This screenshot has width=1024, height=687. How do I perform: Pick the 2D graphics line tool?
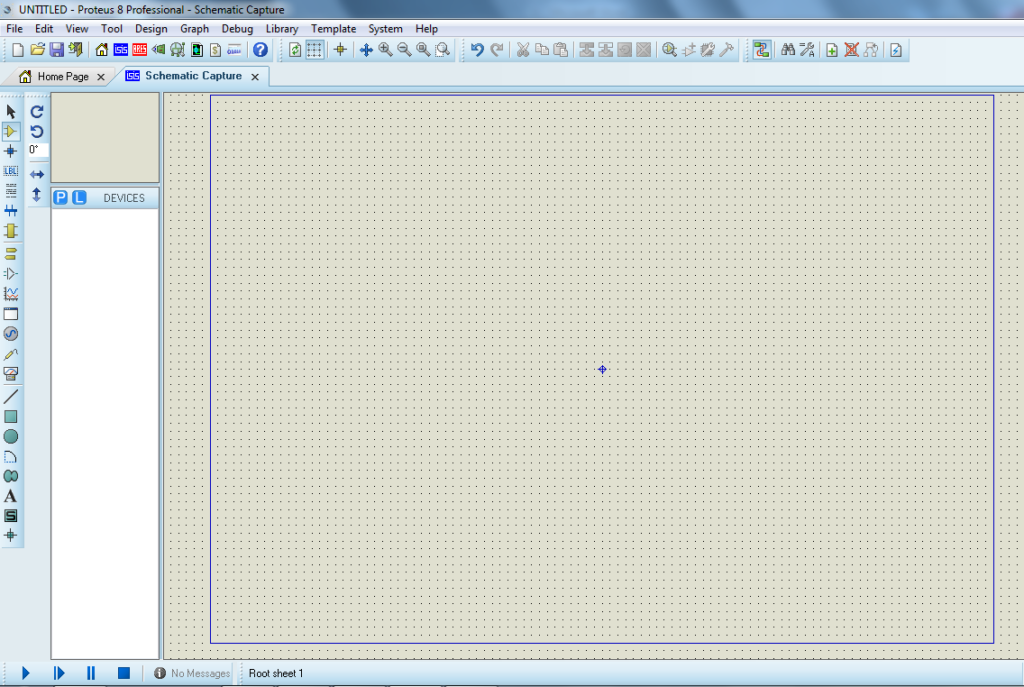click(11, 396)
